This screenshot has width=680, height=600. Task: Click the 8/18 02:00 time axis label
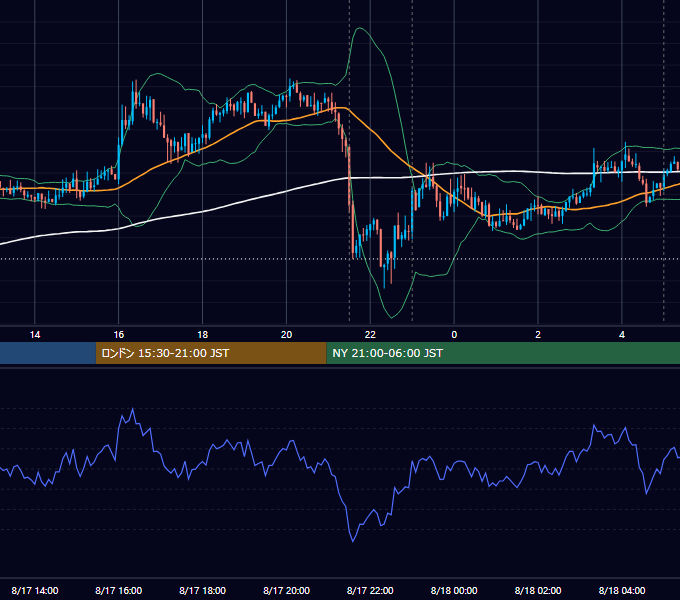coord(538,590)
